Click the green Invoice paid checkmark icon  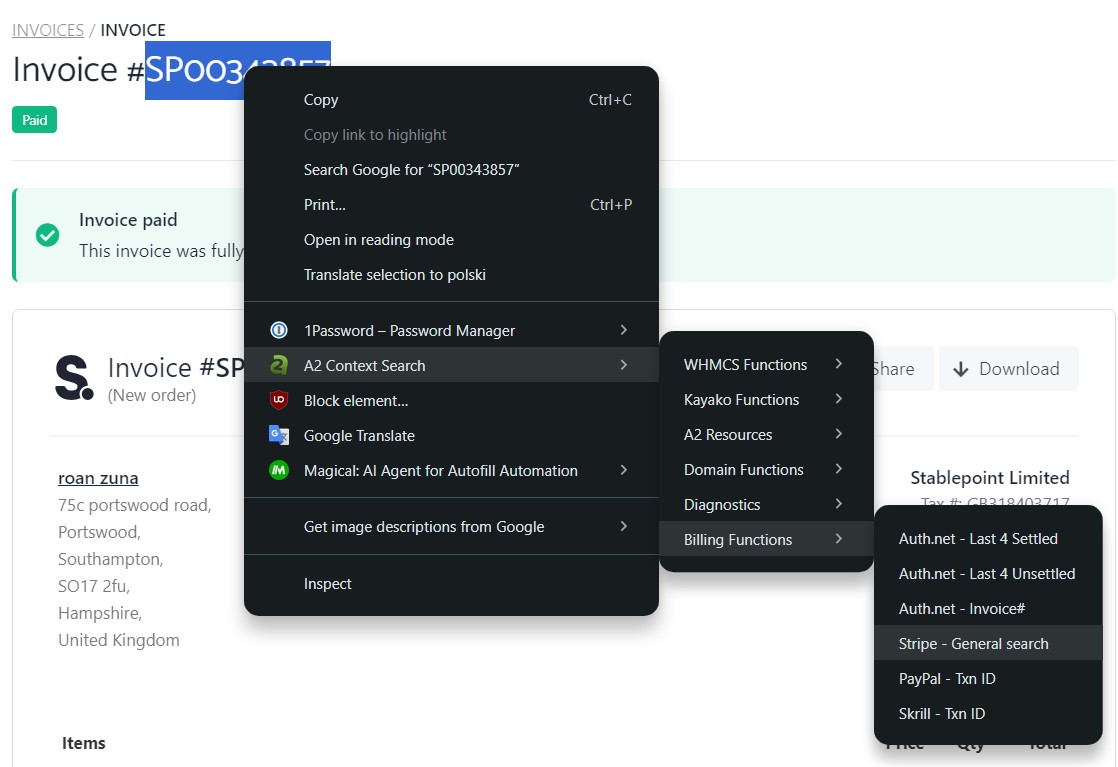click(x=48, y=235)
